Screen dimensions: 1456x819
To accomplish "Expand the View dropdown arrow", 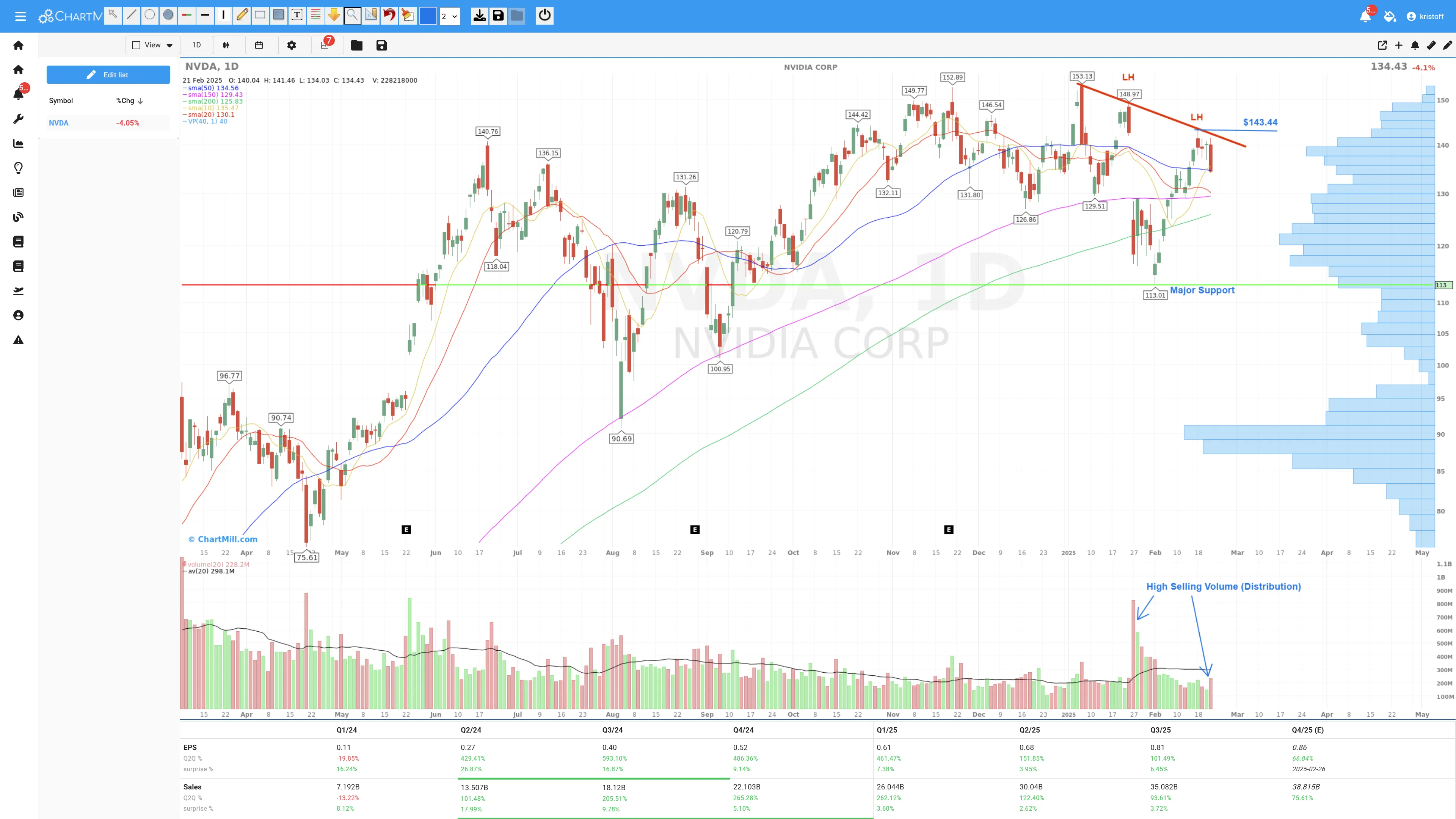I will pyautogui.click(x=169, y=45).
